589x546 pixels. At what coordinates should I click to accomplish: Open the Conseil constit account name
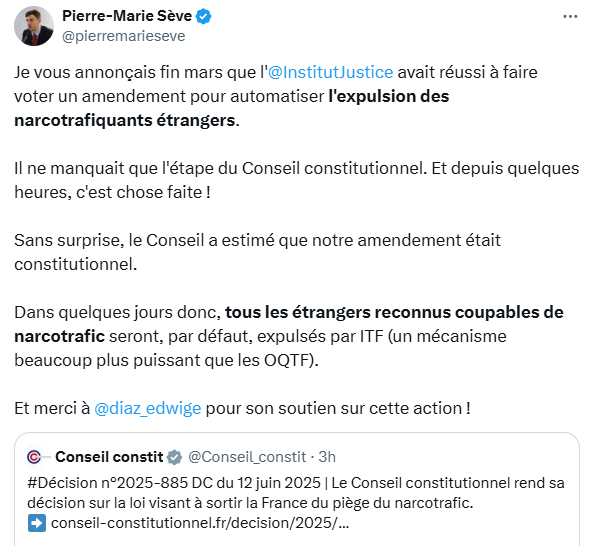coord(109,457)
